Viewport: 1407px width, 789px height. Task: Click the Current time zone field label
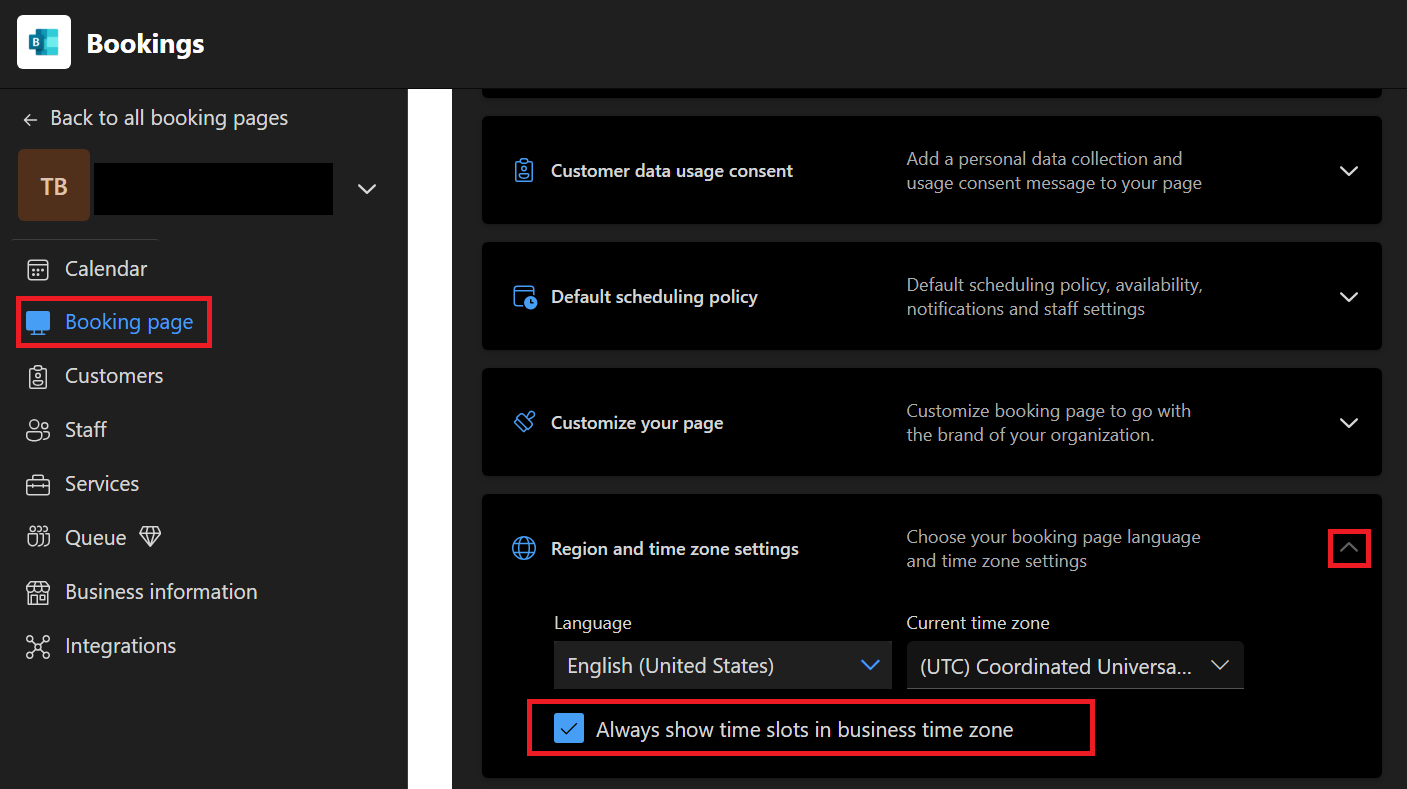coord(978,623)
